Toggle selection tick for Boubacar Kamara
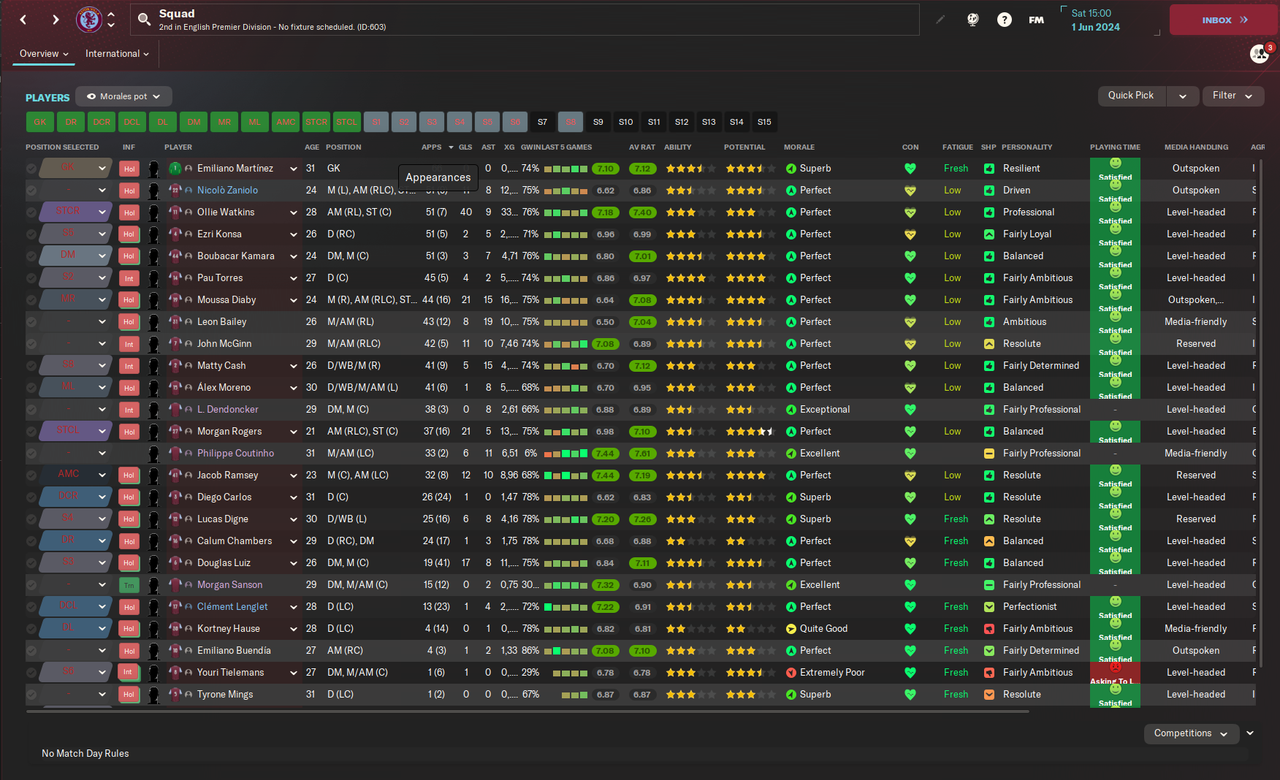The height and width of the screenshot is (780, 1280). (31, 256)
